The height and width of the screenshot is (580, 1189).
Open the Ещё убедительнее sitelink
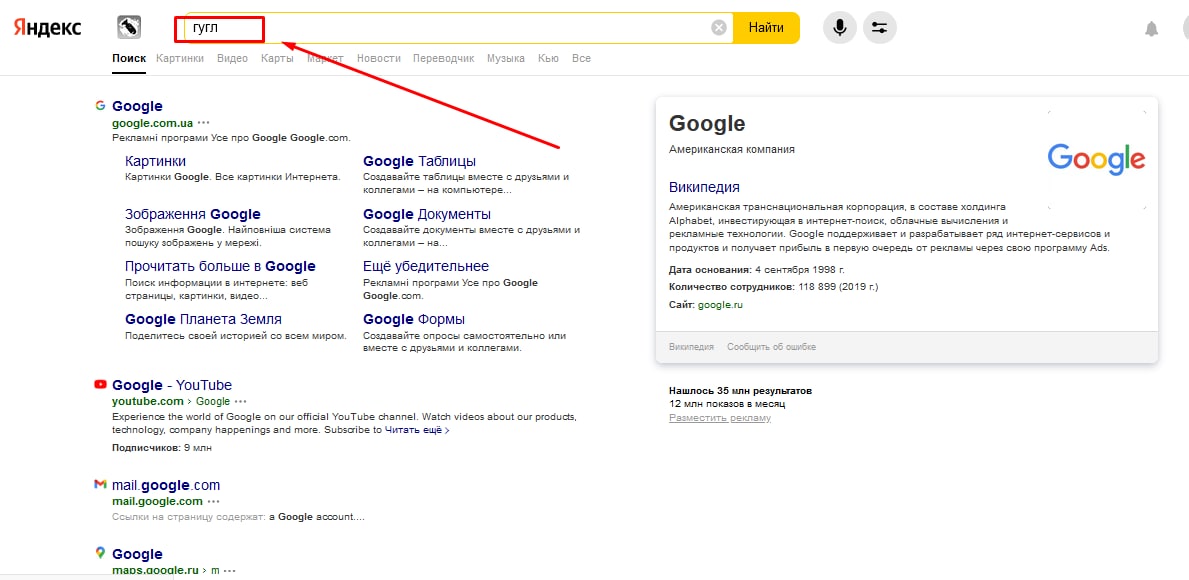(x=426, y=266)
